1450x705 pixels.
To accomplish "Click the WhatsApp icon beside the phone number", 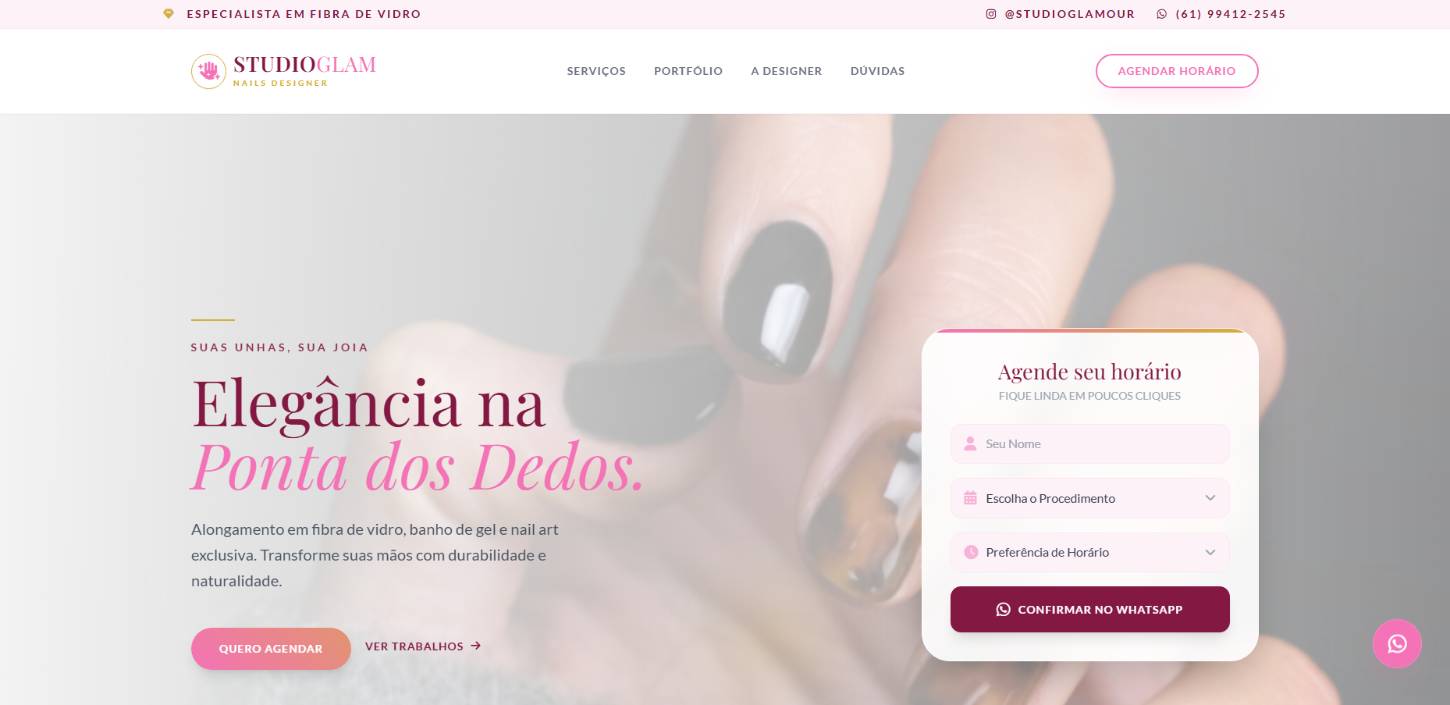I will [1161, 14].
